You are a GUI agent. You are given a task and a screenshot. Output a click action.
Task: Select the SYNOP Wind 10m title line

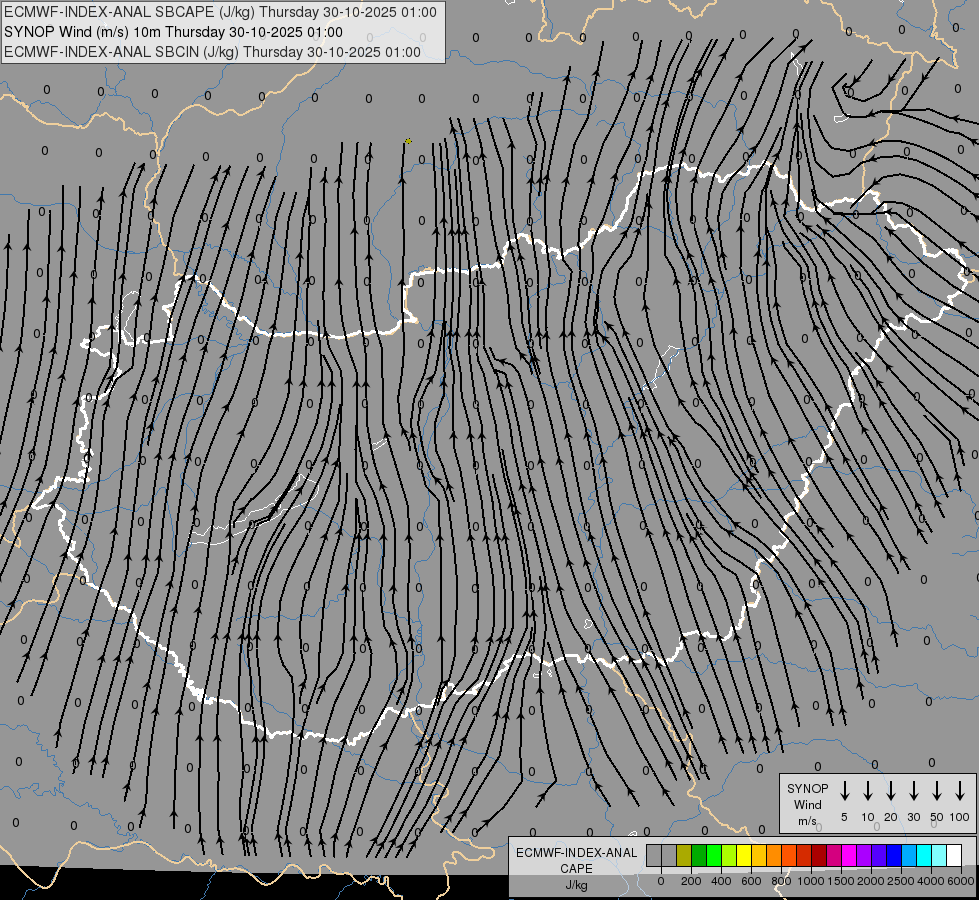click(x=173, y=32)
